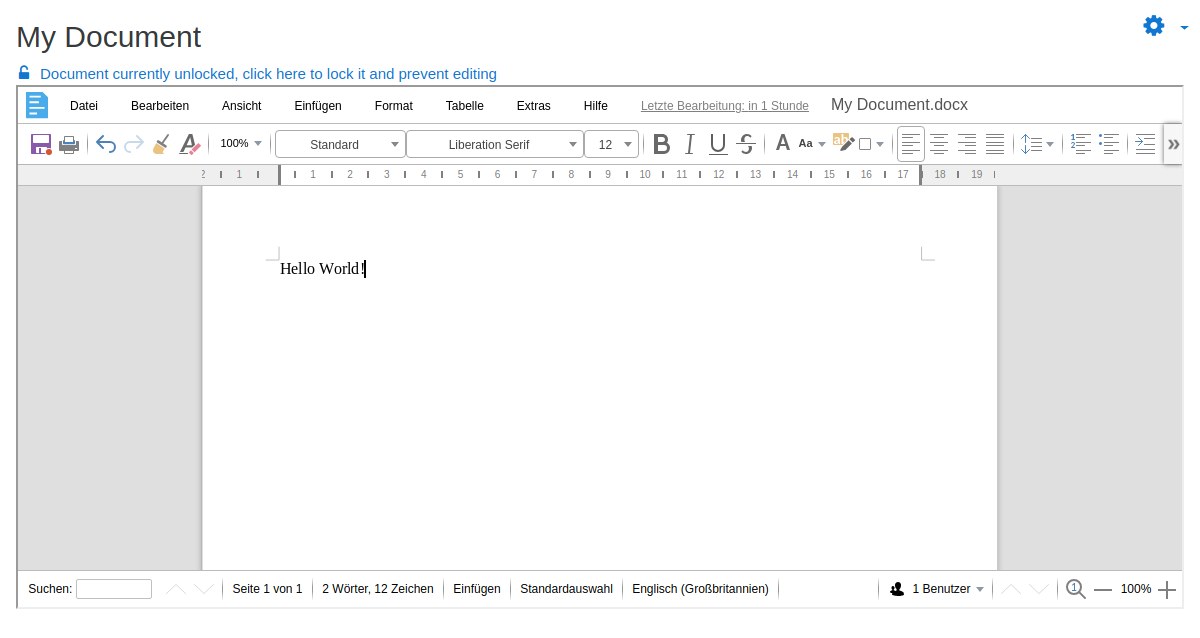Click the line spacing icon
Screen dimensions: 1200x638
click(x=1031, y=144)
